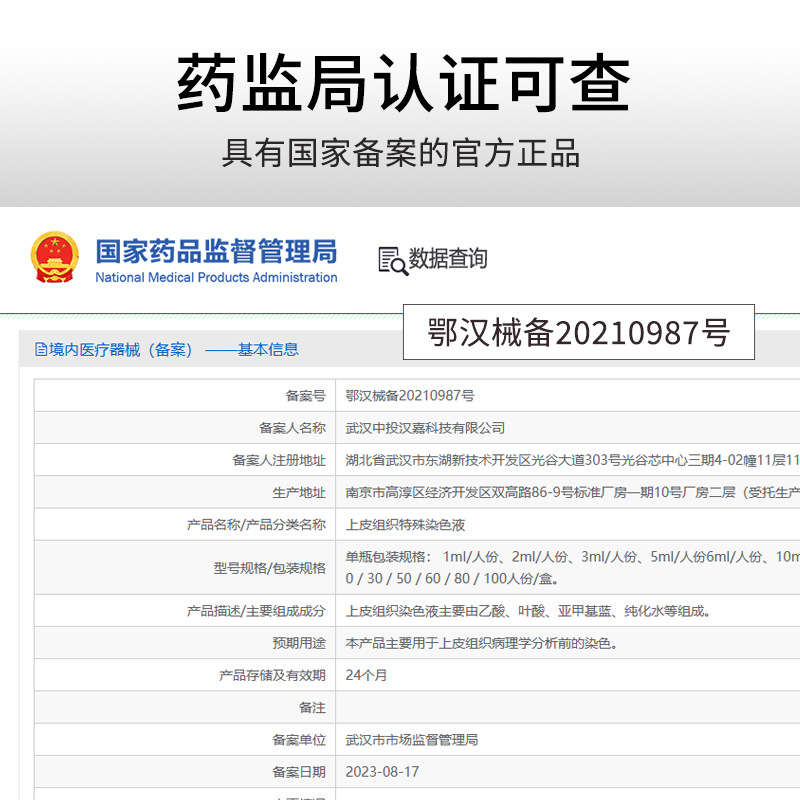Click the 备案人名称 label
Image resolution: width=800 pixels, height=800 pixels.
coord(292,428)
